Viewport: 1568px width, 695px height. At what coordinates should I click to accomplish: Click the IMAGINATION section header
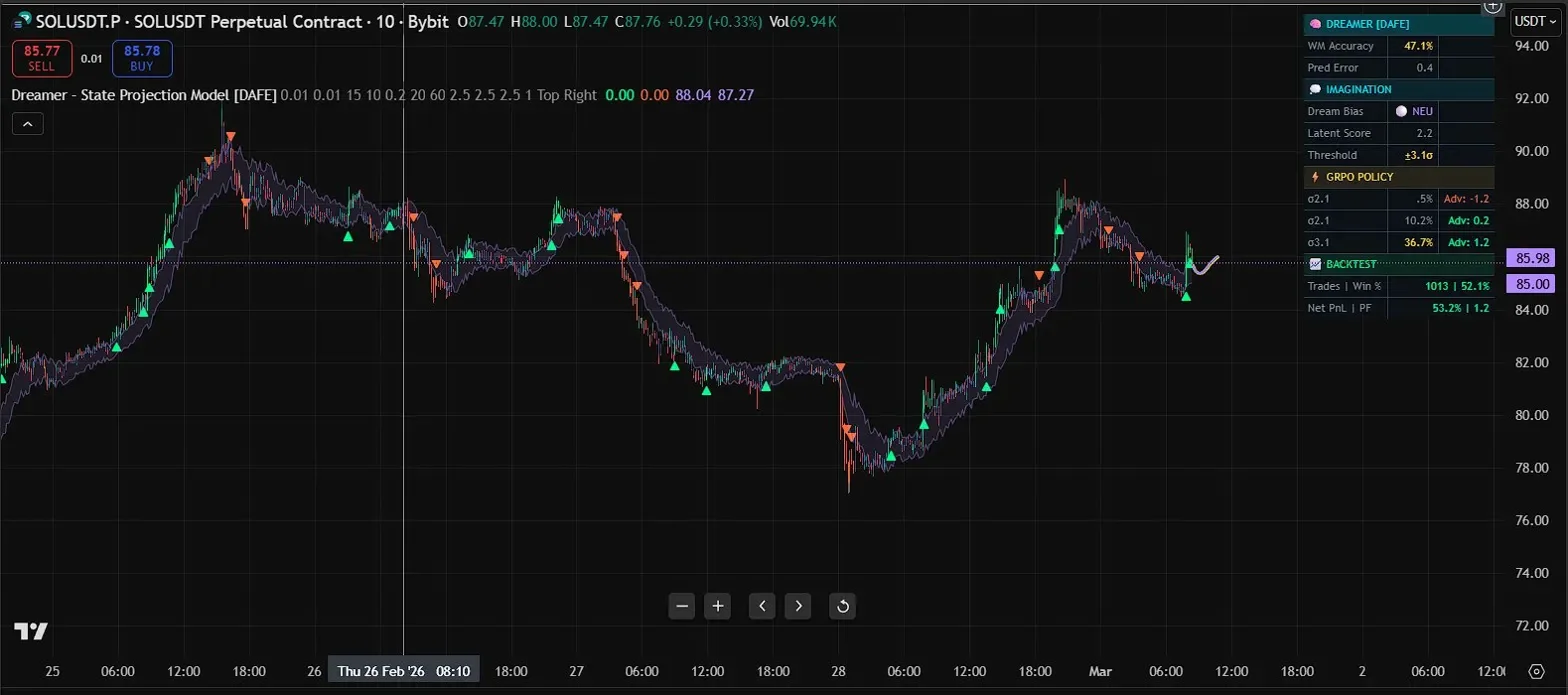coord(1399,89)
